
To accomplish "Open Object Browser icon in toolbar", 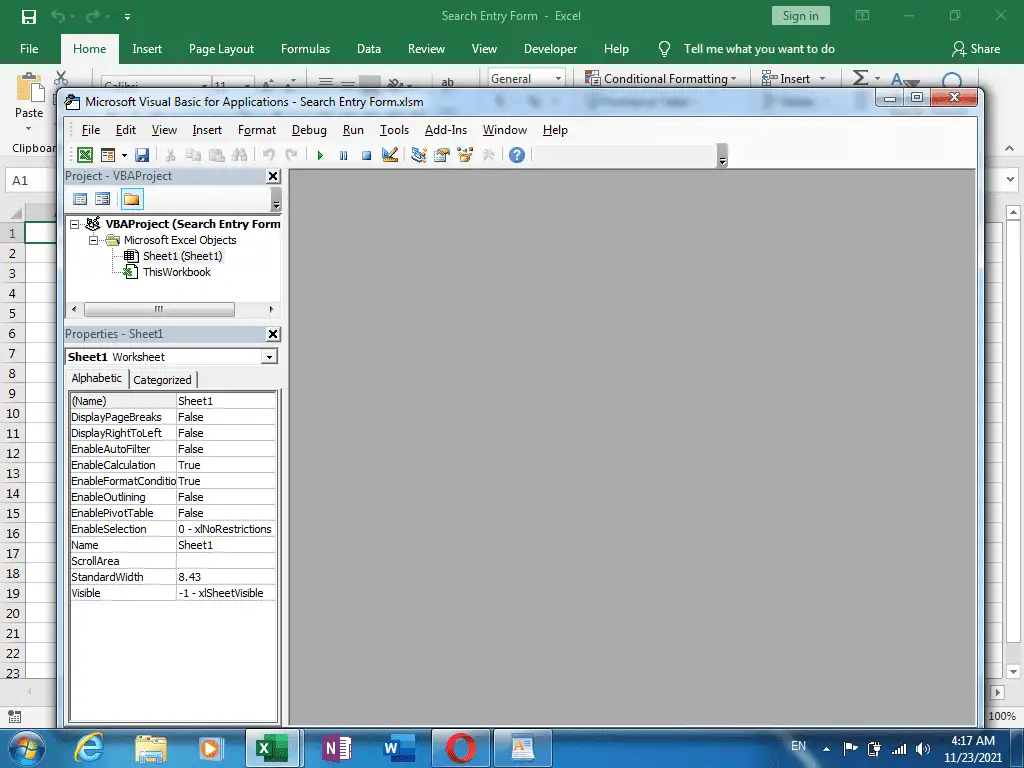I will pyautogui.click(x=465, y=155).
